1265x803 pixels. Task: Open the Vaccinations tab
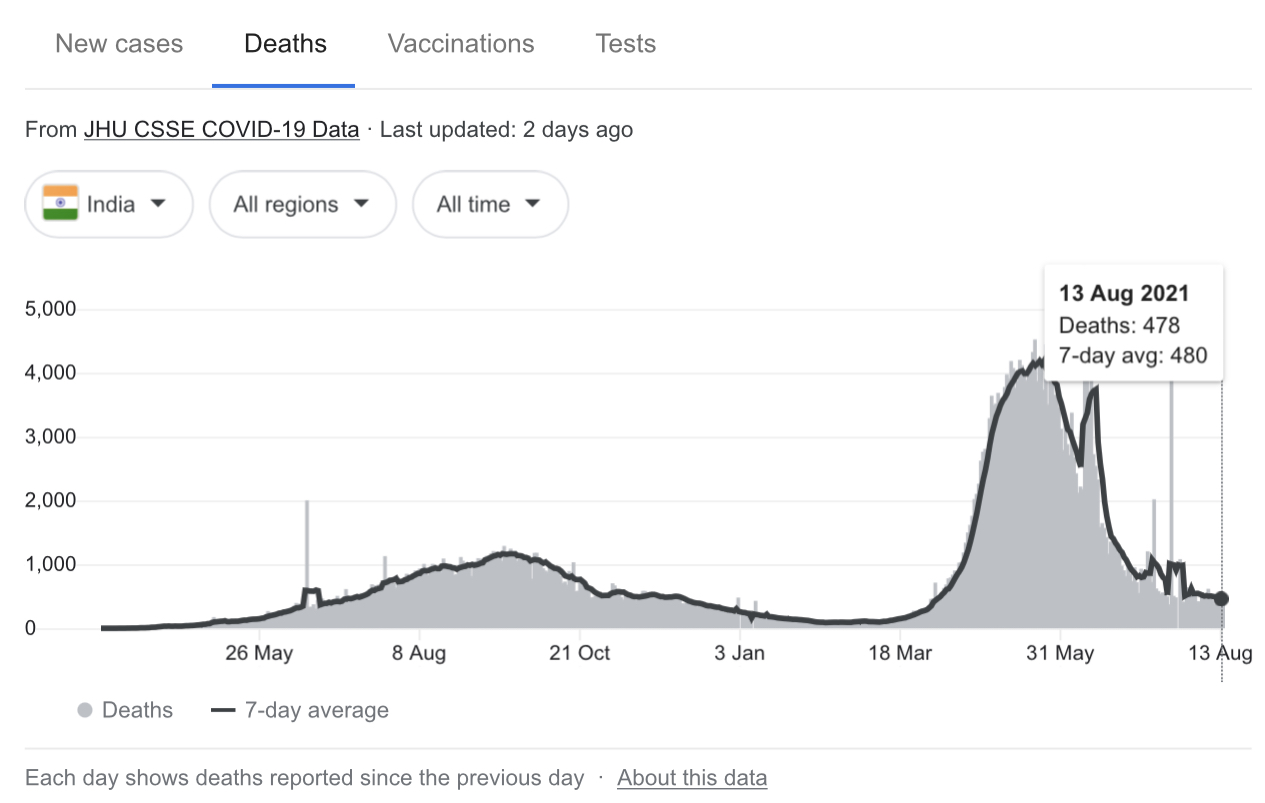click(461, 44)
